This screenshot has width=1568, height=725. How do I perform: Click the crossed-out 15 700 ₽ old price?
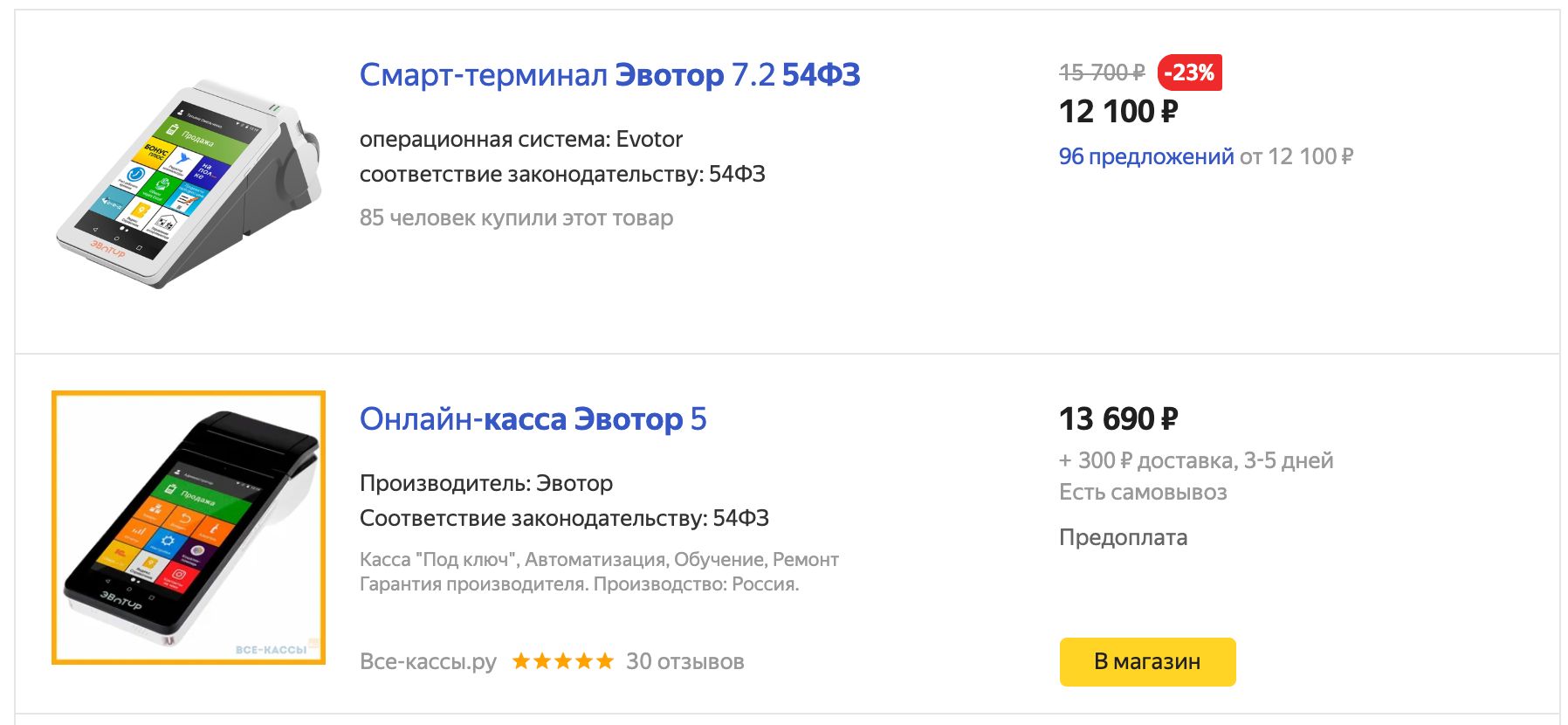tap(1102, 72)
